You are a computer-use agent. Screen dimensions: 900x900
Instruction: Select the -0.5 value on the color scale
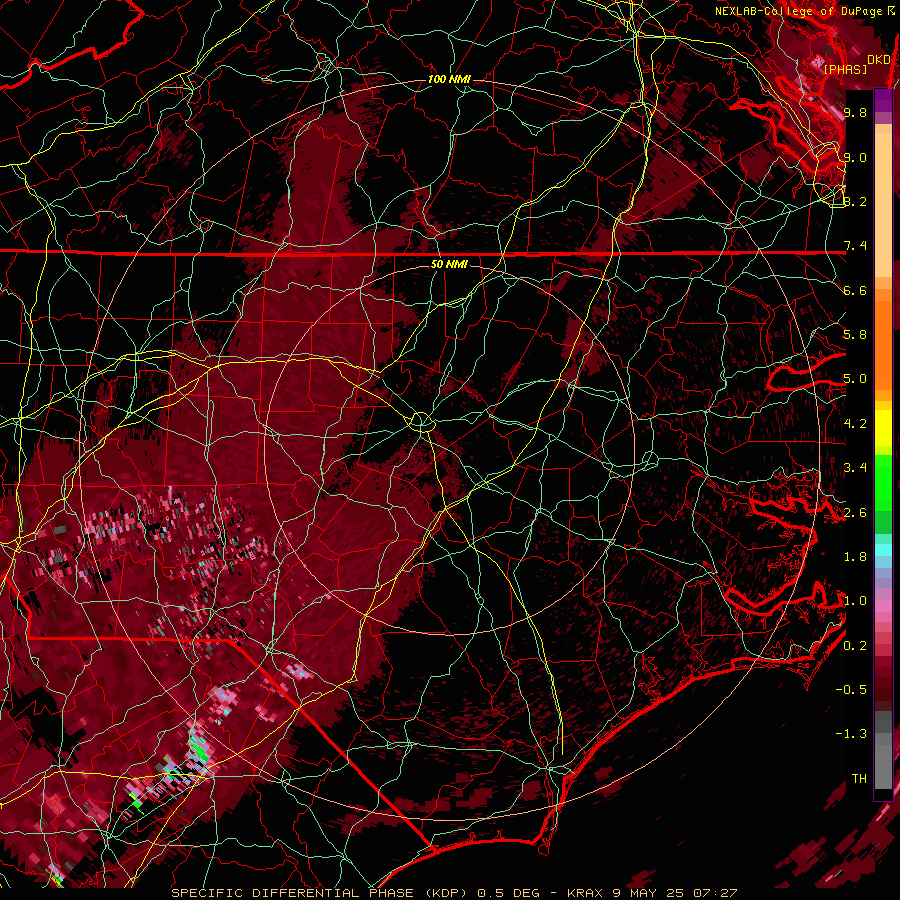[851, 690]
